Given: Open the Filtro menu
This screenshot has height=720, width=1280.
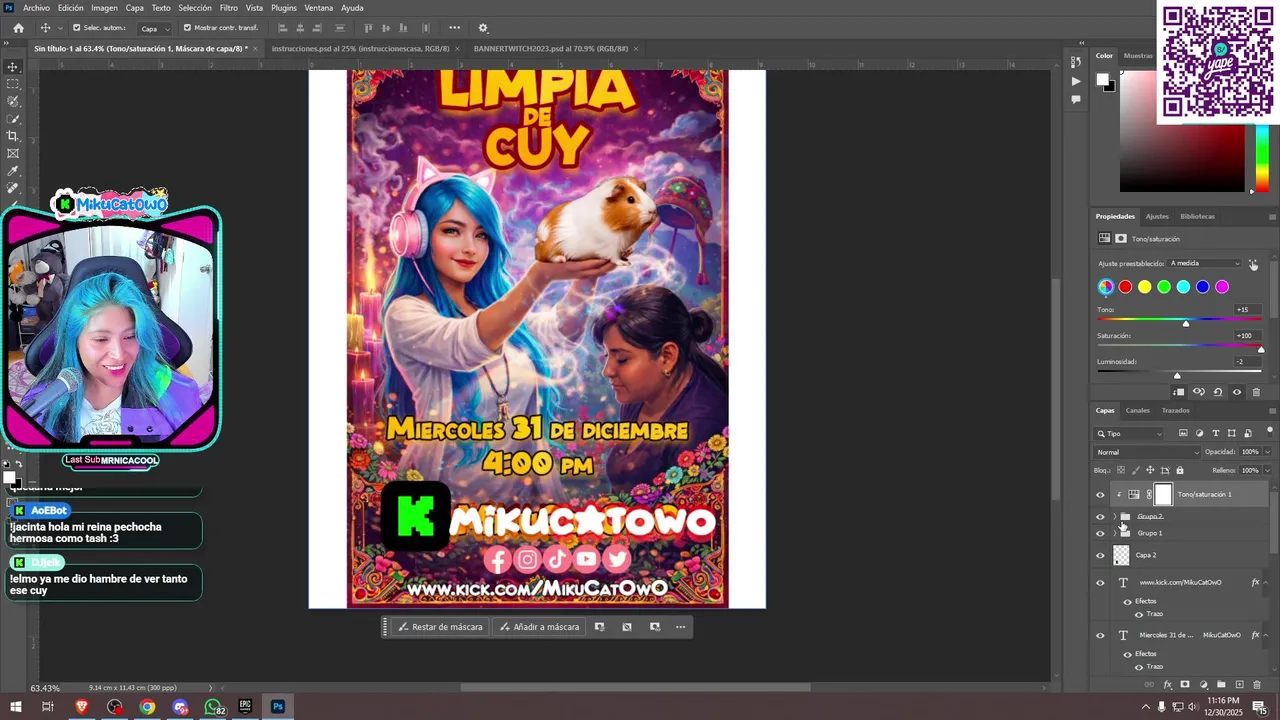Looking at the screenshot, I should coord(229,7).
